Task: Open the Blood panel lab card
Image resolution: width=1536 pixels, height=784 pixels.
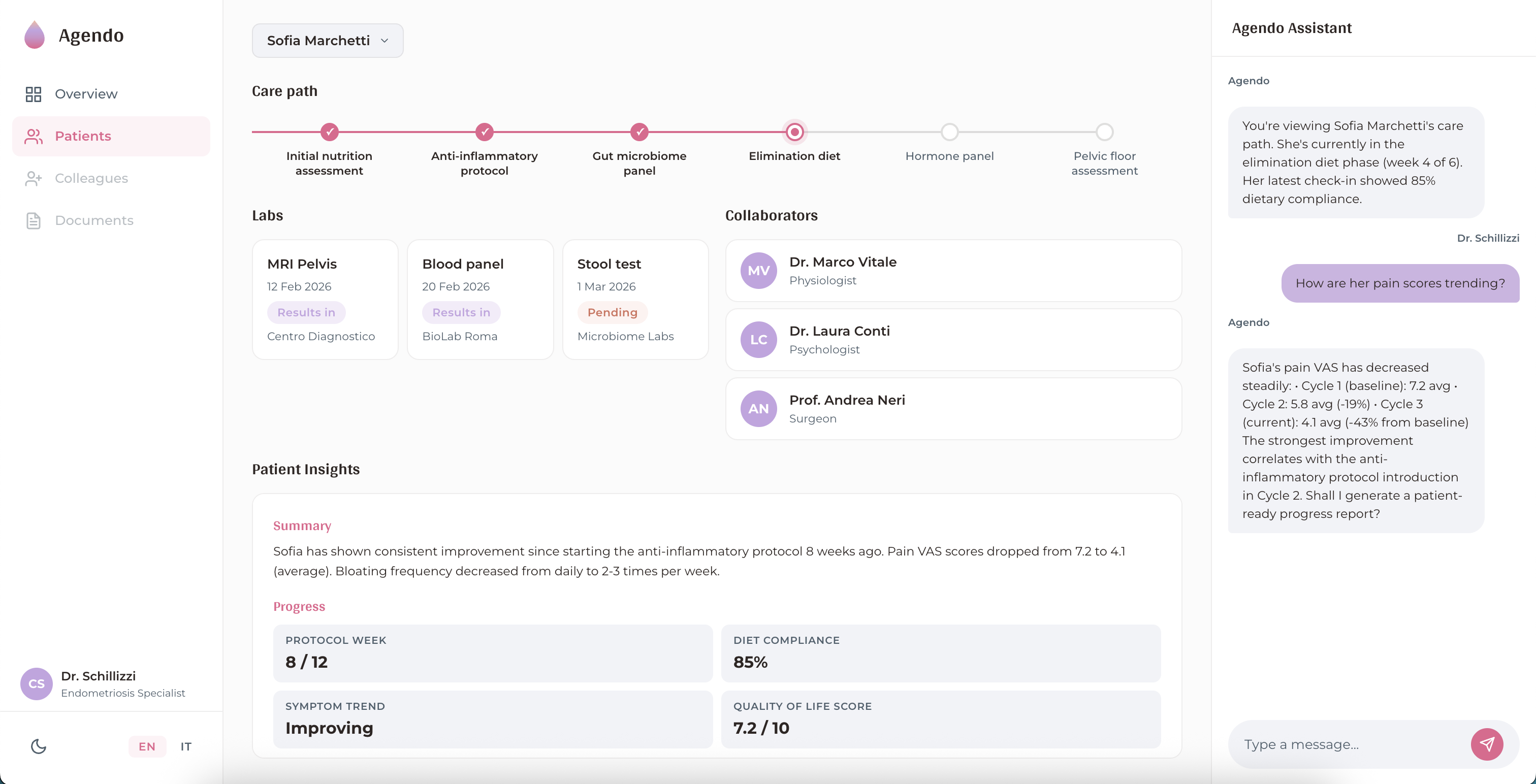Action: point(480,300)
